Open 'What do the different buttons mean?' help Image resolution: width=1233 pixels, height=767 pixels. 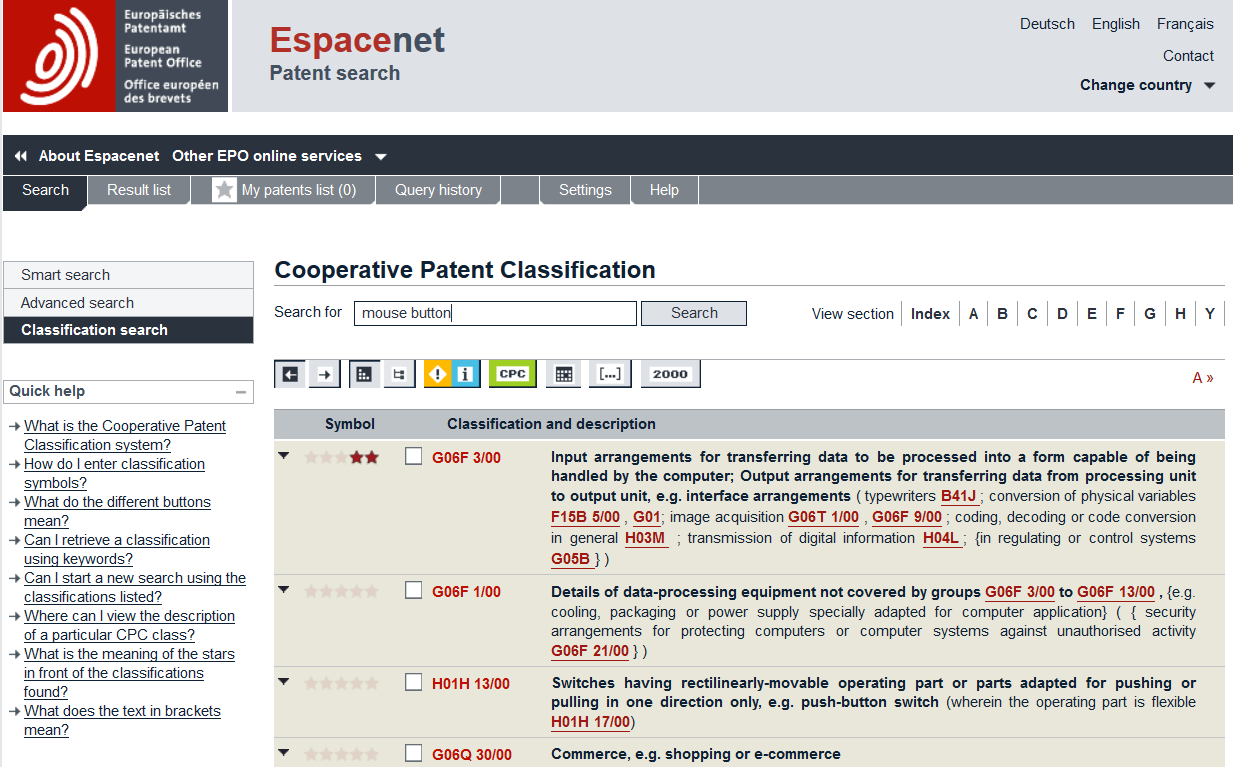pyautogui.click(x=117, y=511)
